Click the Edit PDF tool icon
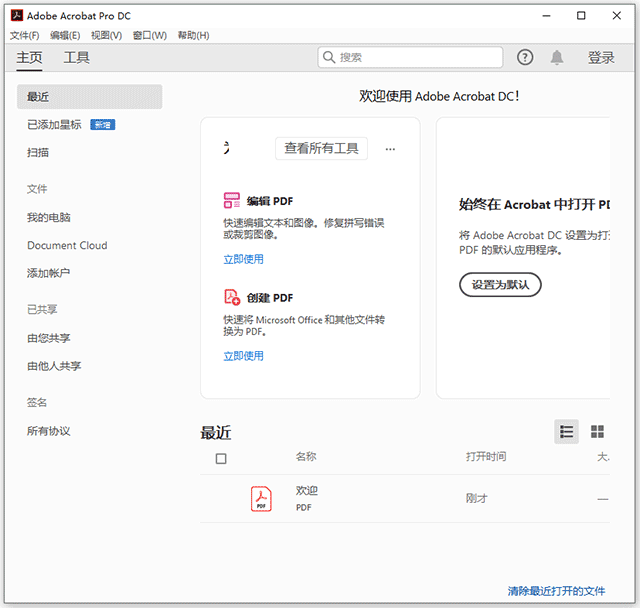 (x=231, y=200)
